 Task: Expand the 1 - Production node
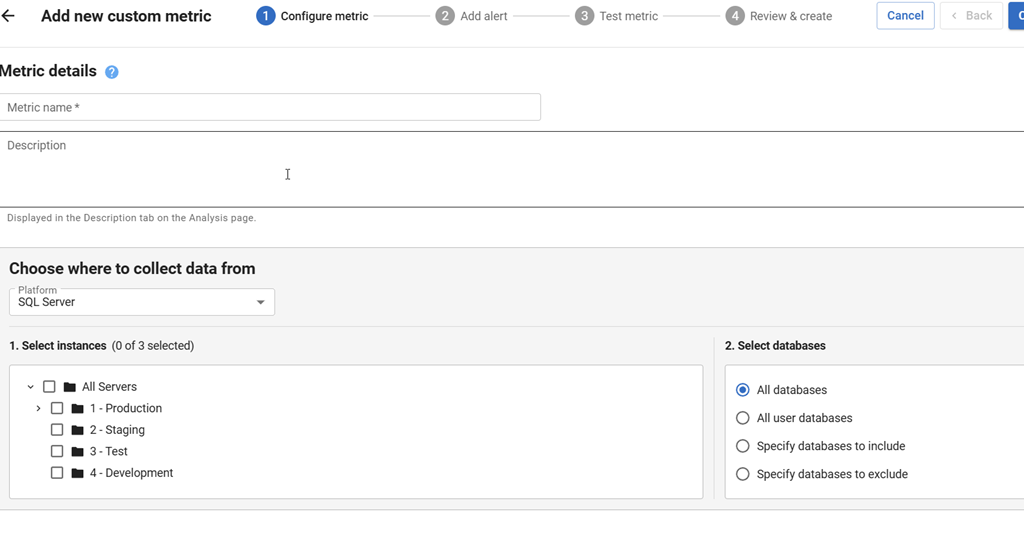[x=38, y=409]
